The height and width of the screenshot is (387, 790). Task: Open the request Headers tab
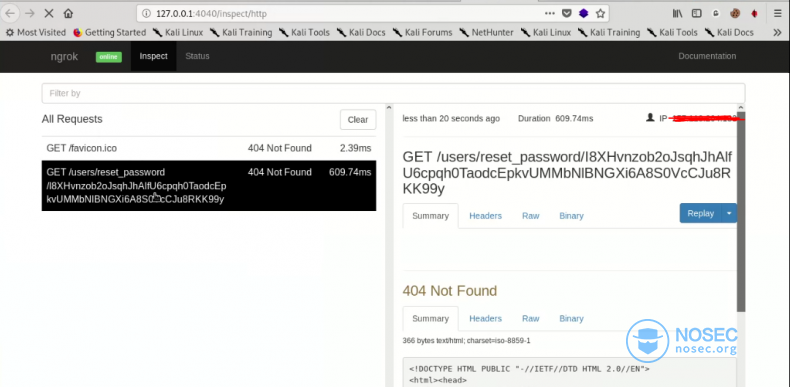(485, 216)
